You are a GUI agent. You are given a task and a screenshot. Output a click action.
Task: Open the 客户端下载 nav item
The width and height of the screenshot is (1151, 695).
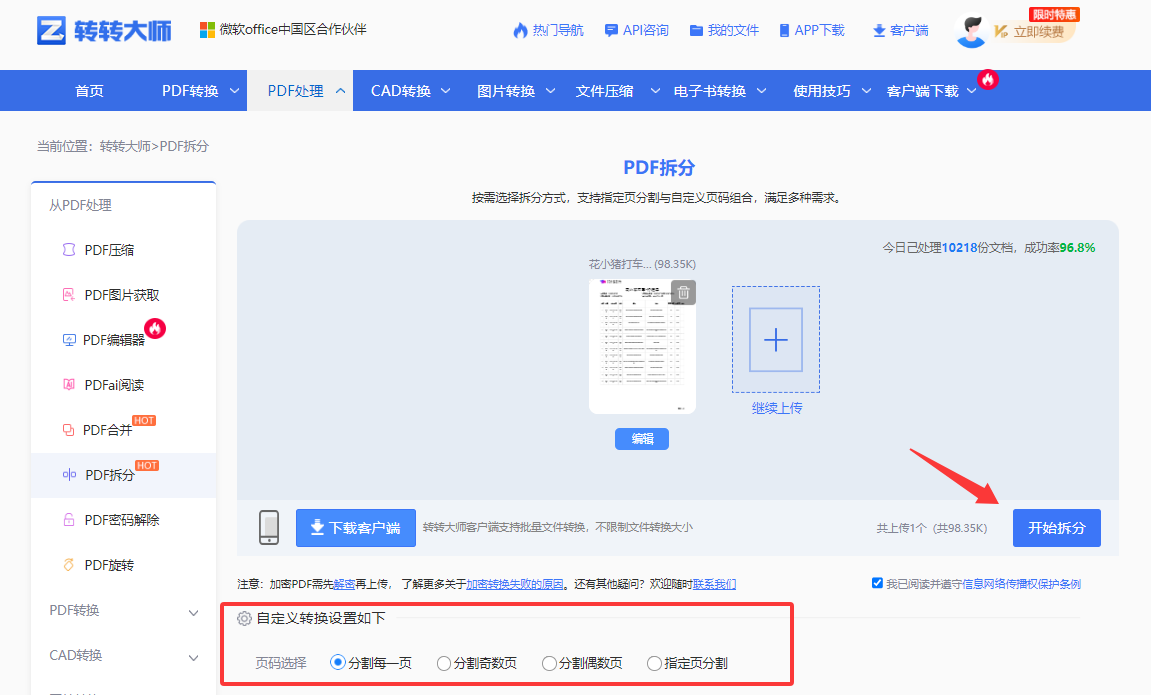pyautogui.click(x=923, y=91)
